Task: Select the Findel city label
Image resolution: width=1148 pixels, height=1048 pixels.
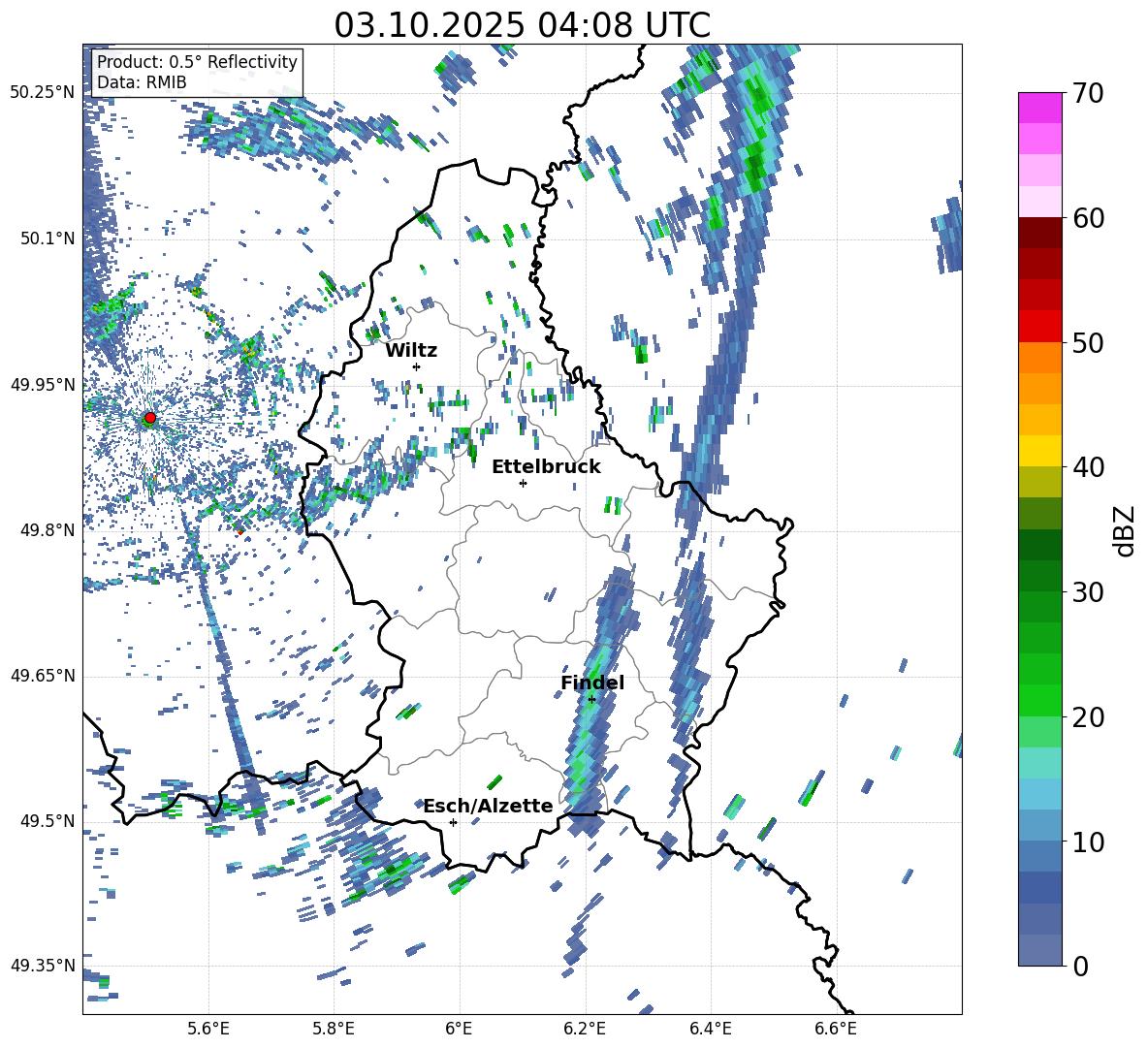Action: tap(592, 683)
